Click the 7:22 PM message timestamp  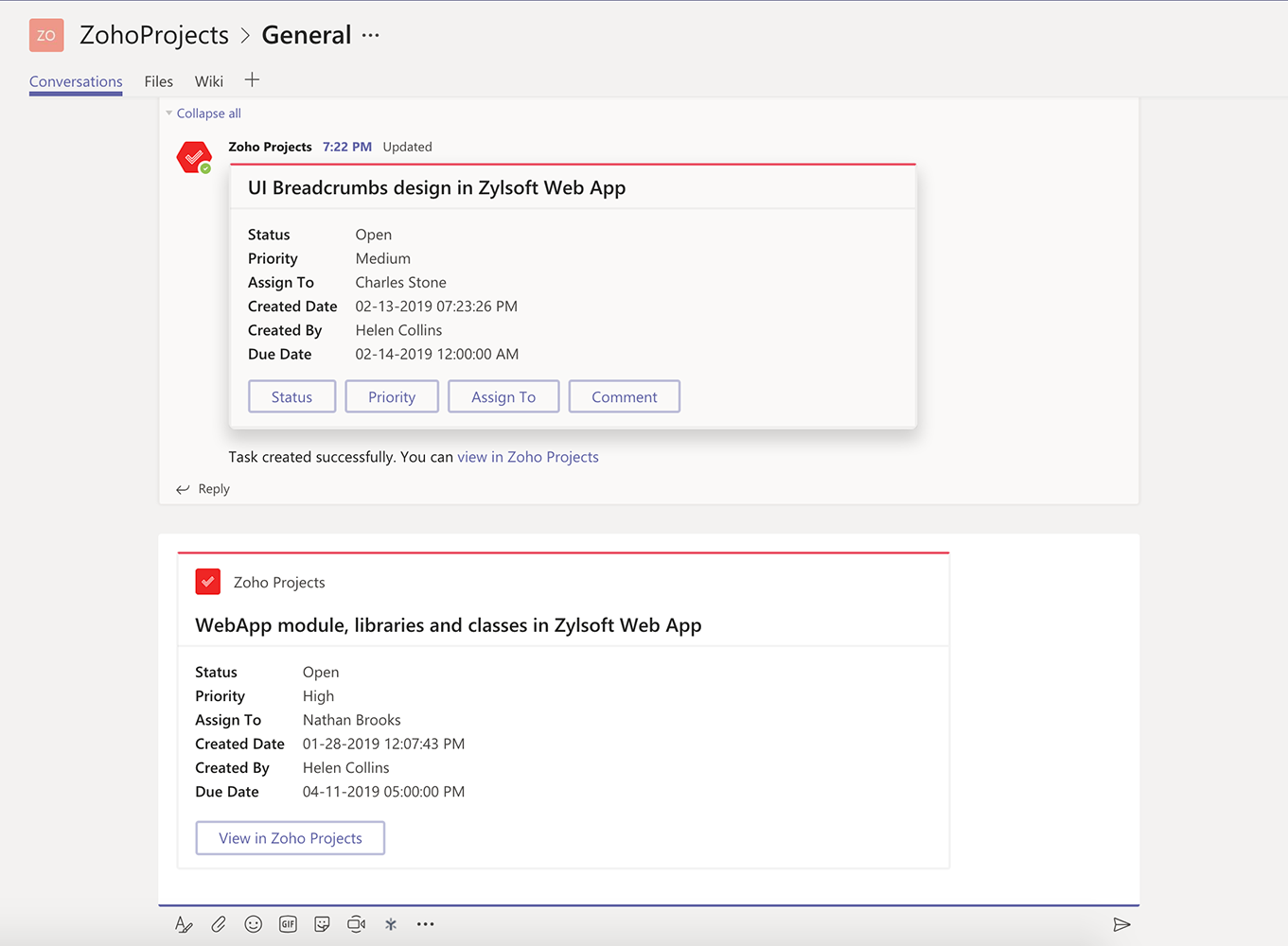(x=347, y=147)
